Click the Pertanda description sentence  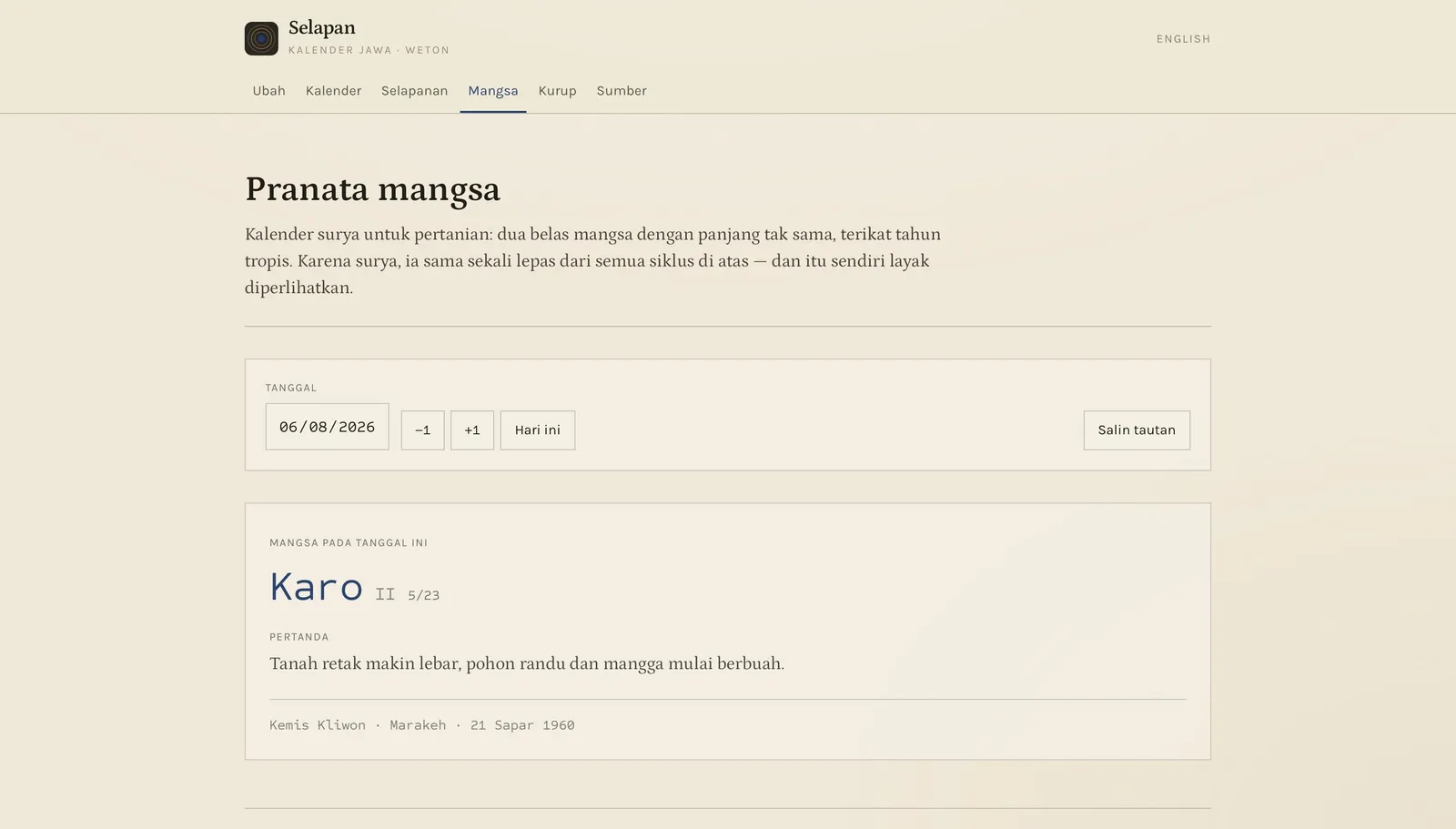(526, 663)
